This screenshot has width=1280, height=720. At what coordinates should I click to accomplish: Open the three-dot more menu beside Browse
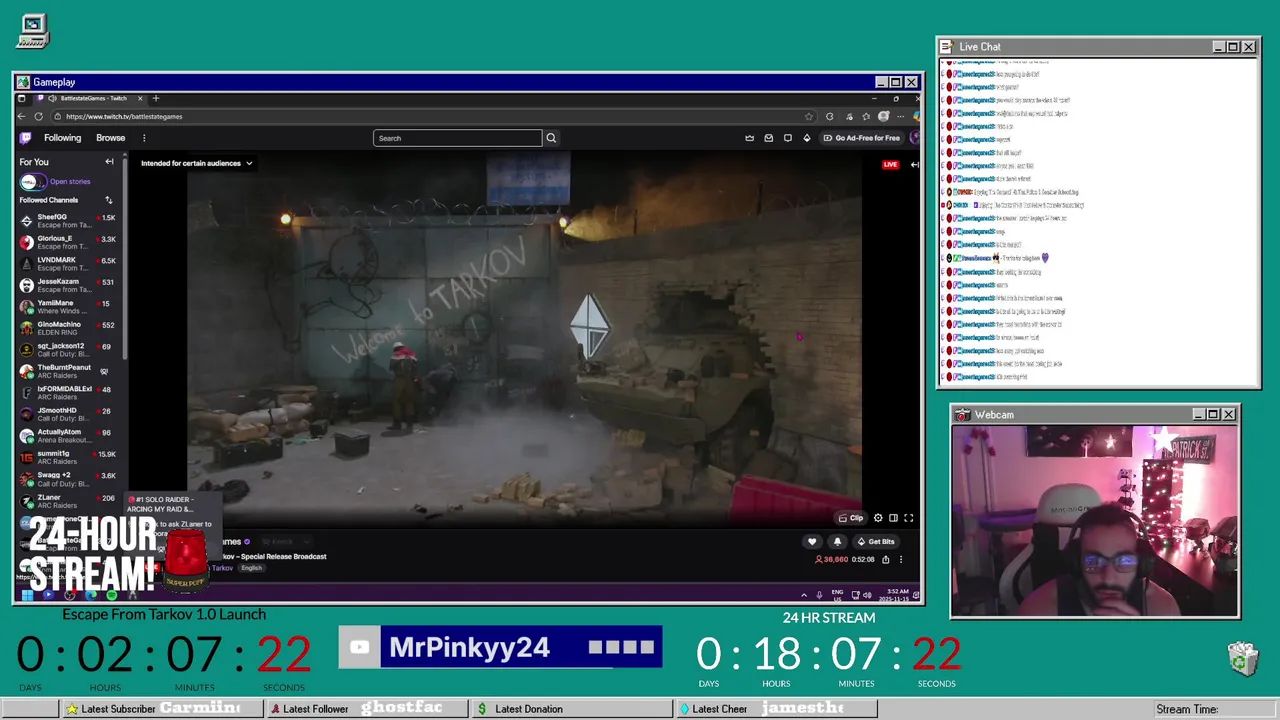[144, 138]
